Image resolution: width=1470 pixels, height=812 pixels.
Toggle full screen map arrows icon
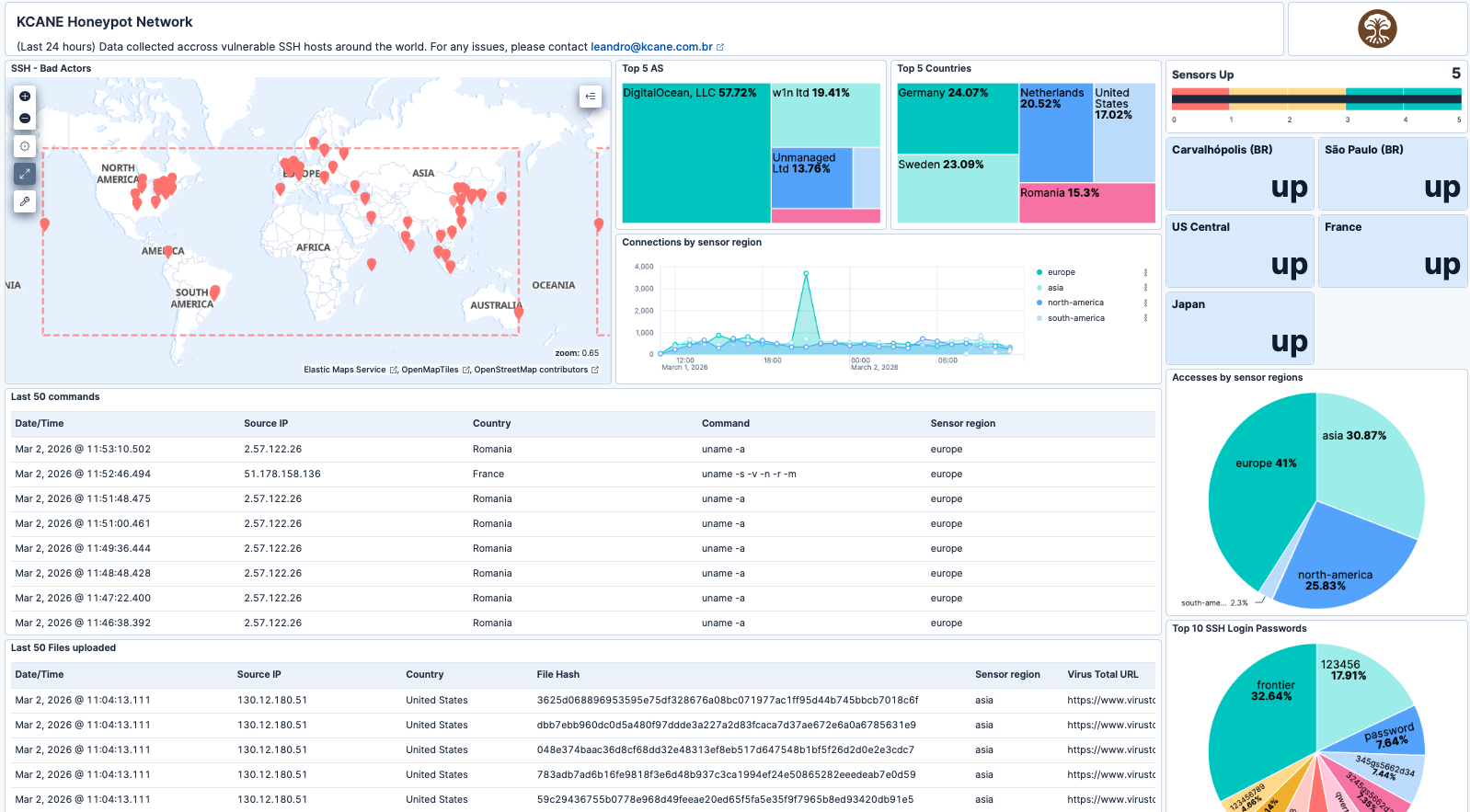click(x=25, y=173)
